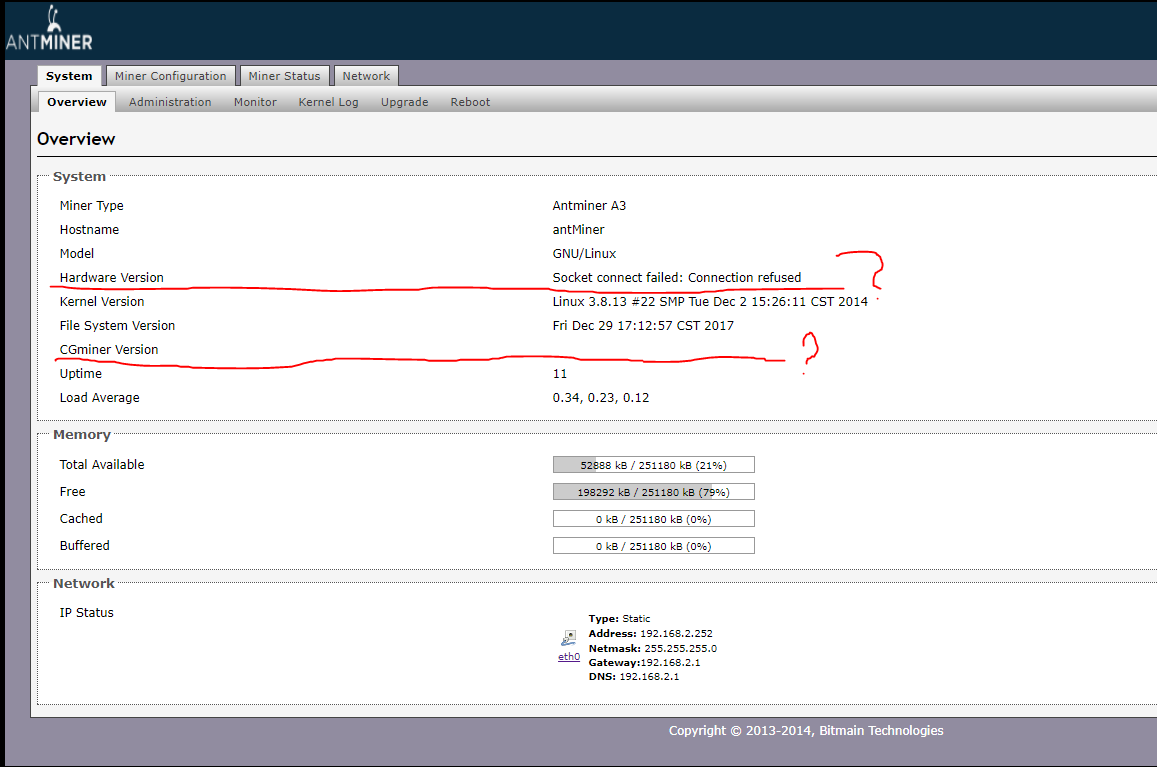Open the Miner Status tab
Screen dimensions: 1157x767
(x=284, y=76)
